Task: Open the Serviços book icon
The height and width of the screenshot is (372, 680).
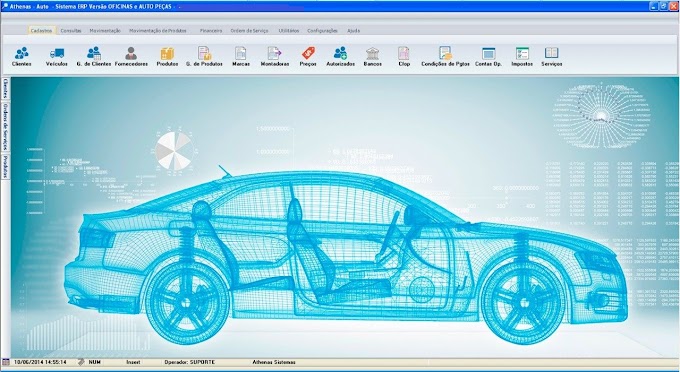Action: (551, 56)
